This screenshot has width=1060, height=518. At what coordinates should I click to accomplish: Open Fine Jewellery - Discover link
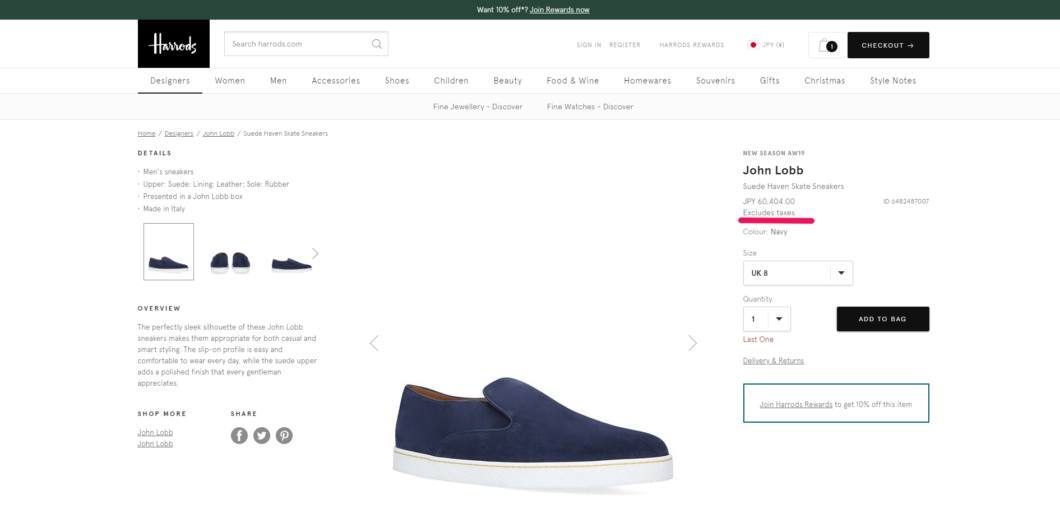(478, 107)
